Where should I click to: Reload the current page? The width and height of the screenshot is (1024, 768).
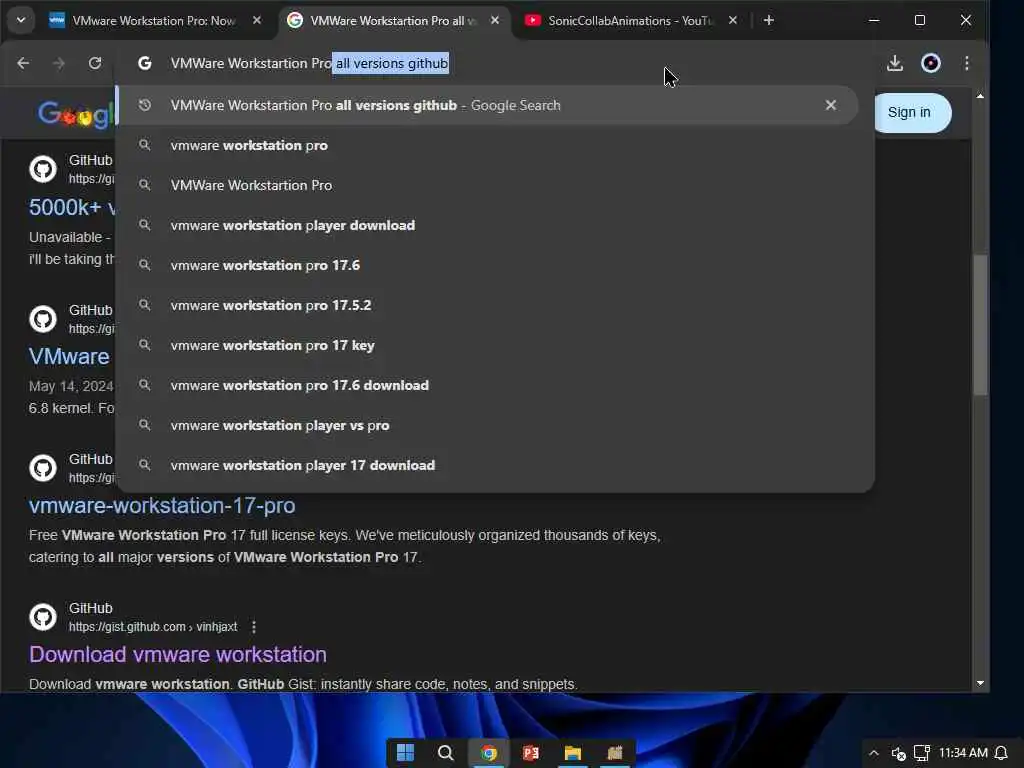point(95,63)
